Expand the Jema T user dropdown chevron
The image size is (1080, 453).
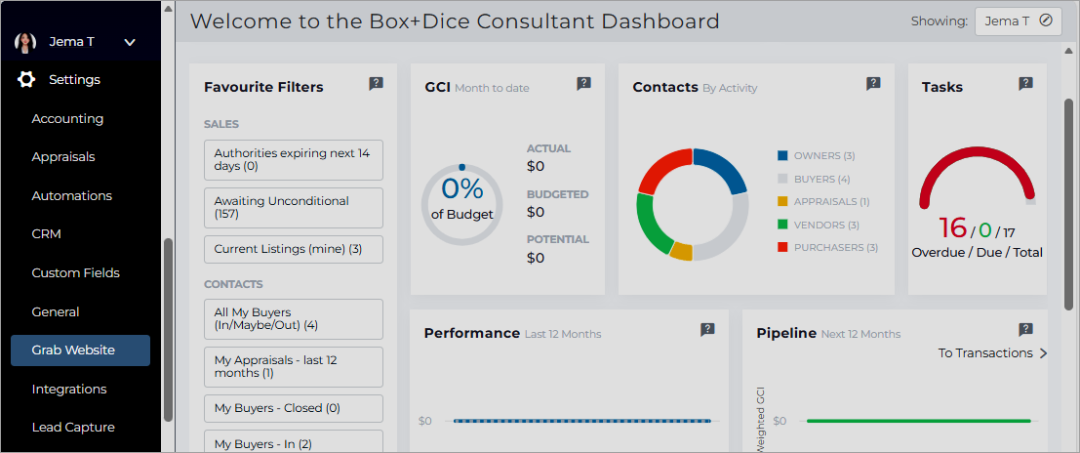tap(129, 43)
